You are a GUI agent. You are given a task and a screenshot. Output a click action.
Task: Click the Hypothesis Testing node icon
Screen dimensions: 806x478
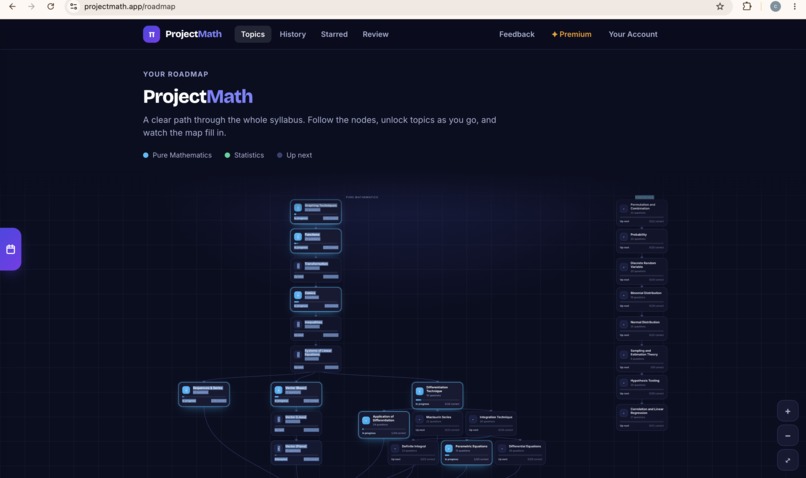tap(624, 383)
